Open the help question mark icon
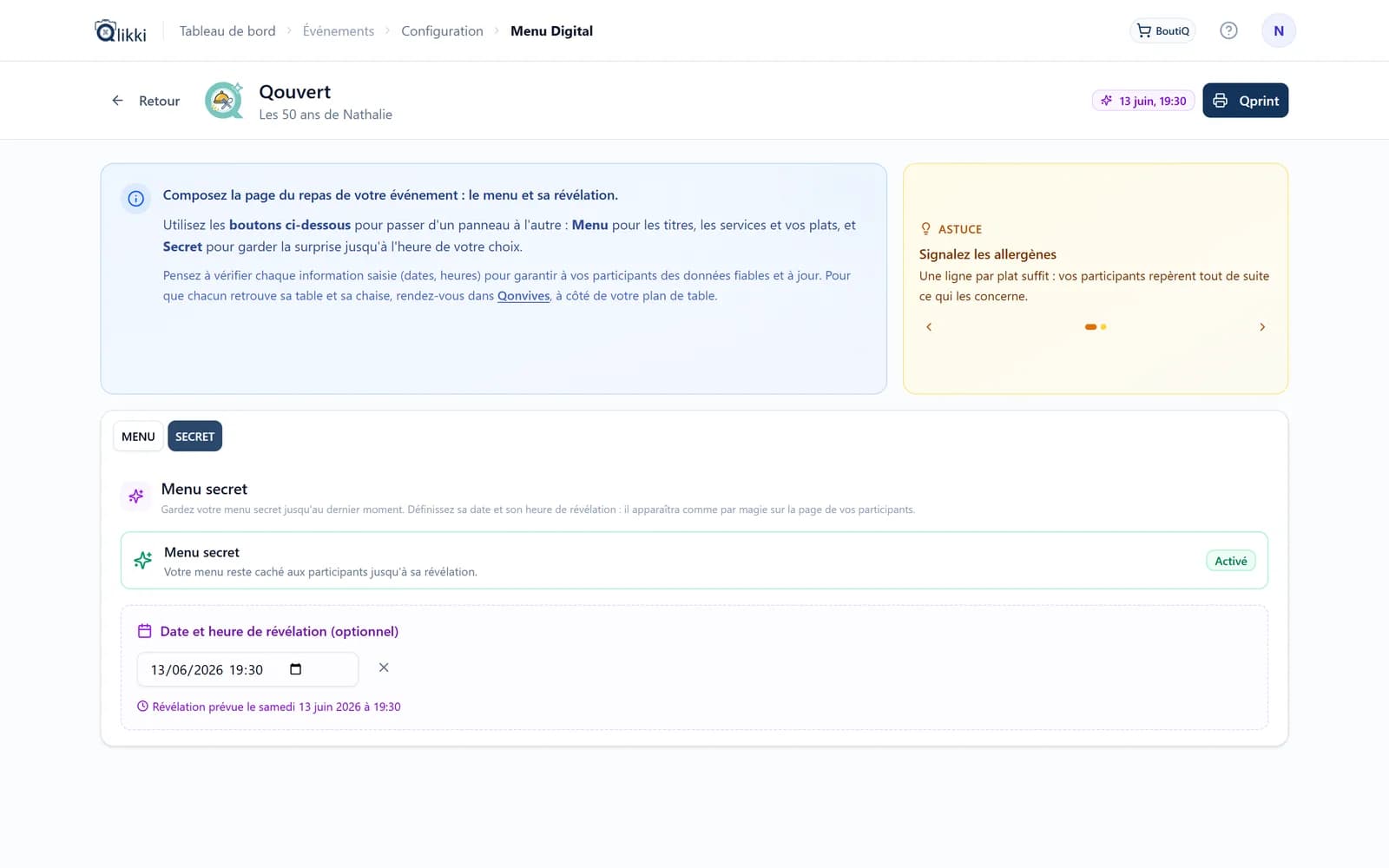 pos(1228,30)
